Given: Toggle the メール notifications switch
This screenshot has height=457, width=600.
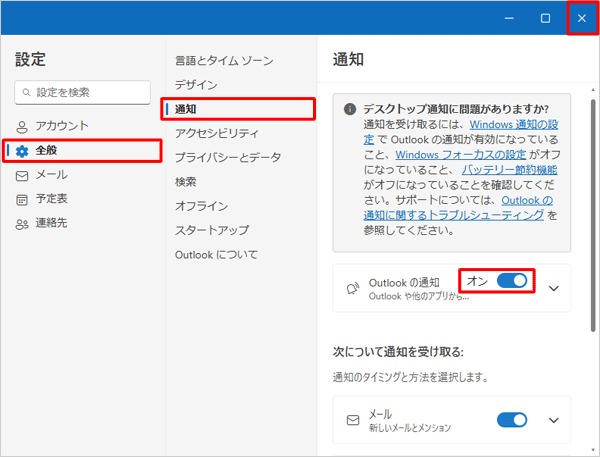Looking at the screenshot, I should [512, 419].
